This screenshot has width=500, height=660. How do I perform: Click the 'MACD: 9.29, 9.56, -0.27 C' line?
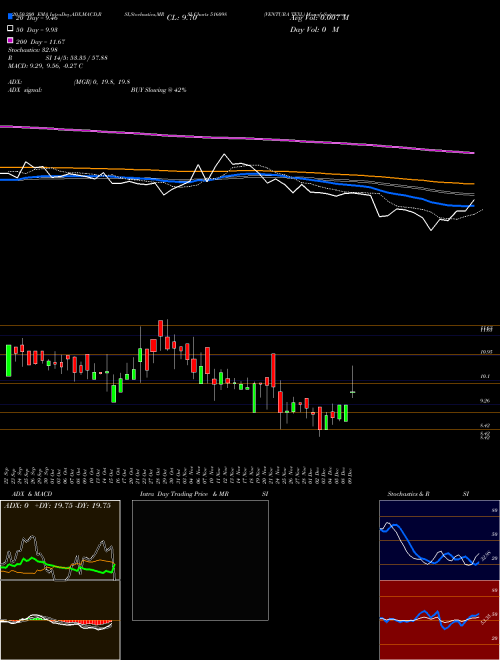45,66
